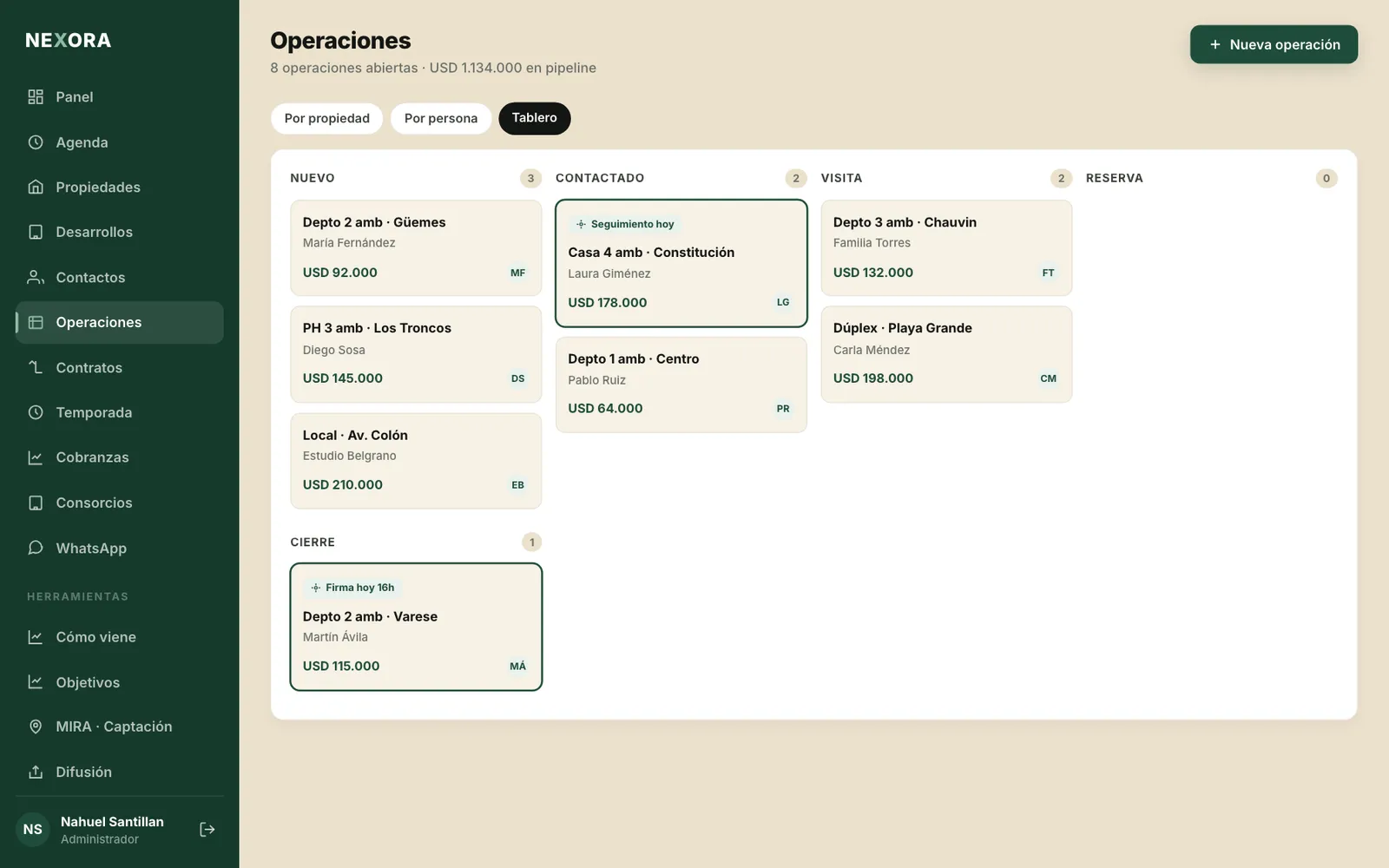
Task: Click the NS user avatar
Action: coord(33,830)
